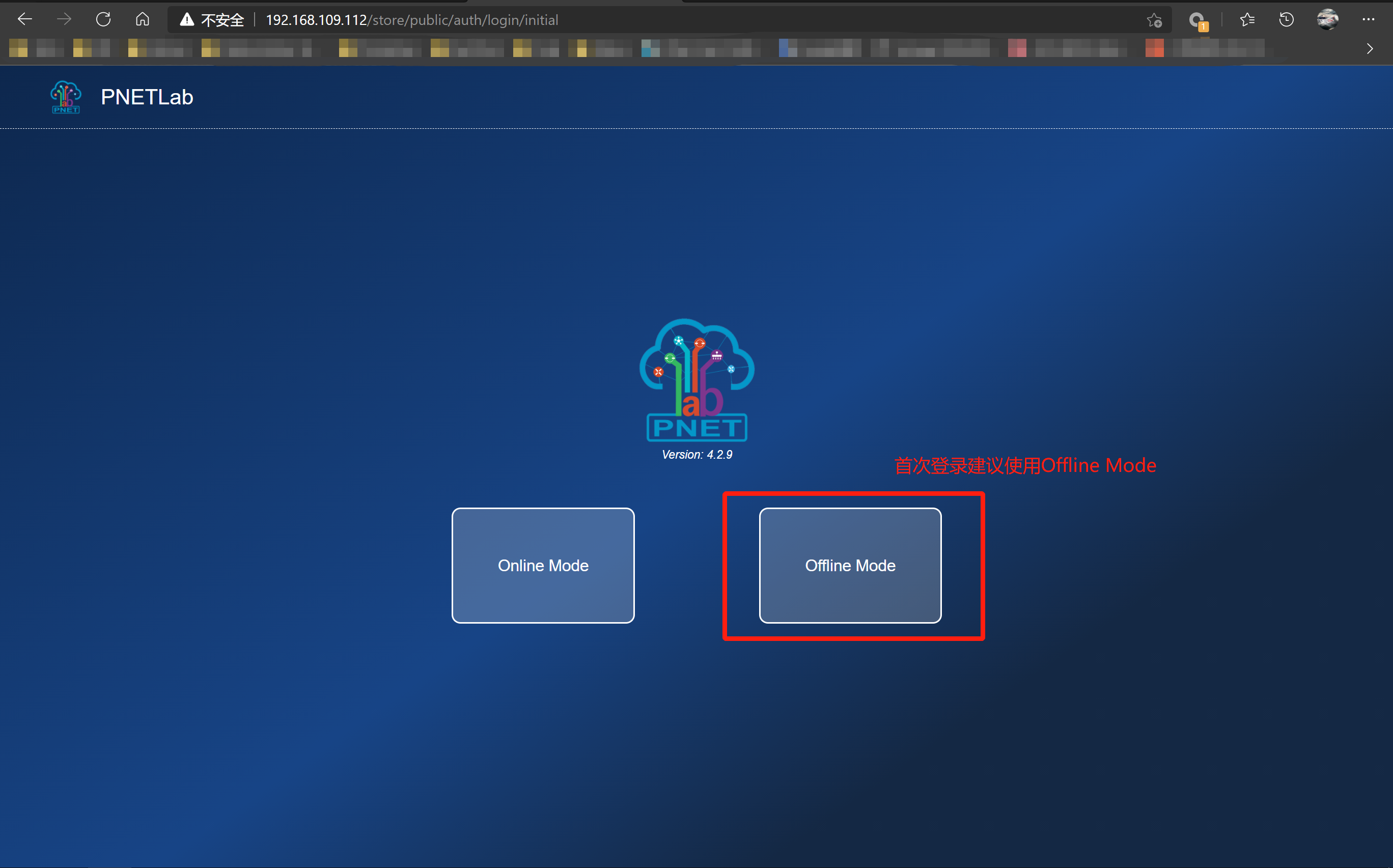Open the browser history icon
Viewport: 1393px width, 868px height.
click(x=1286, y=19)
